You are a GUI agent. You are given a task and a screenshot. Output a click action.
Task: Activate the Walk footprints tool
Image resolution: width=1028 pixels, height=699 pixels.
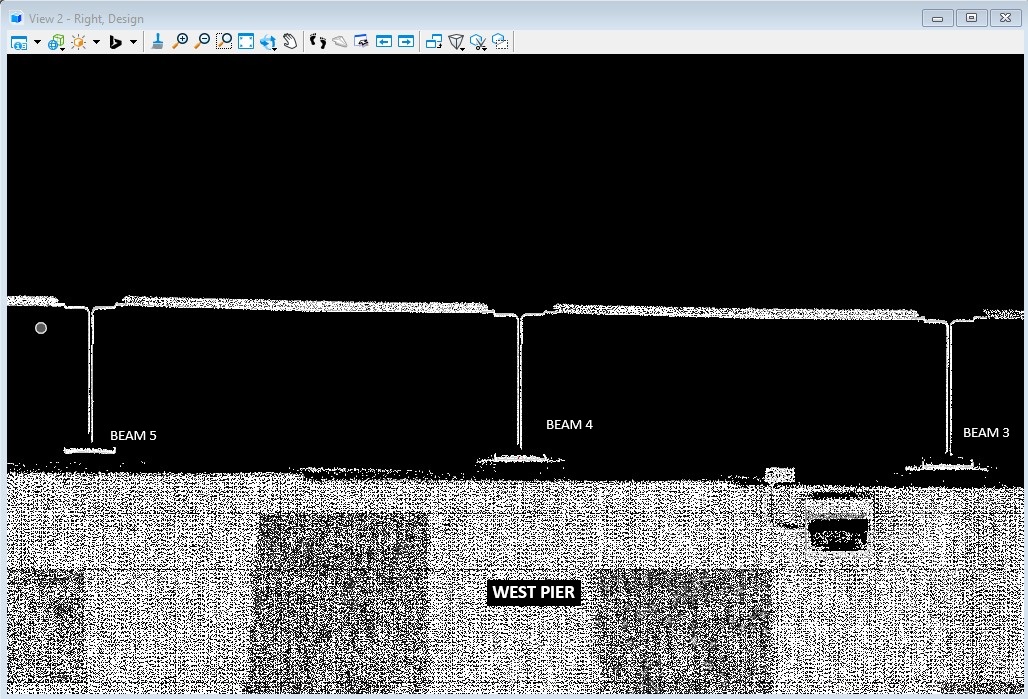[x=318, y=41]
